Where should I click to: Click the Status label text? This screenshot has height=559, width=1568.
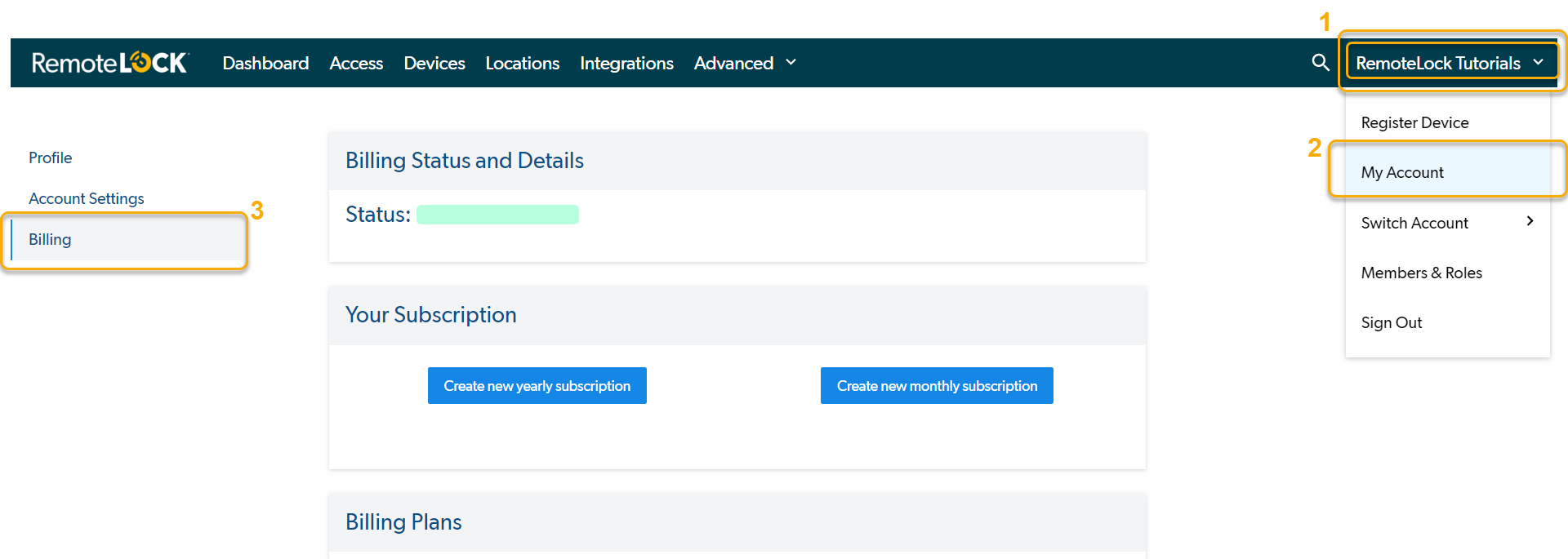click(x=378, y=215)
